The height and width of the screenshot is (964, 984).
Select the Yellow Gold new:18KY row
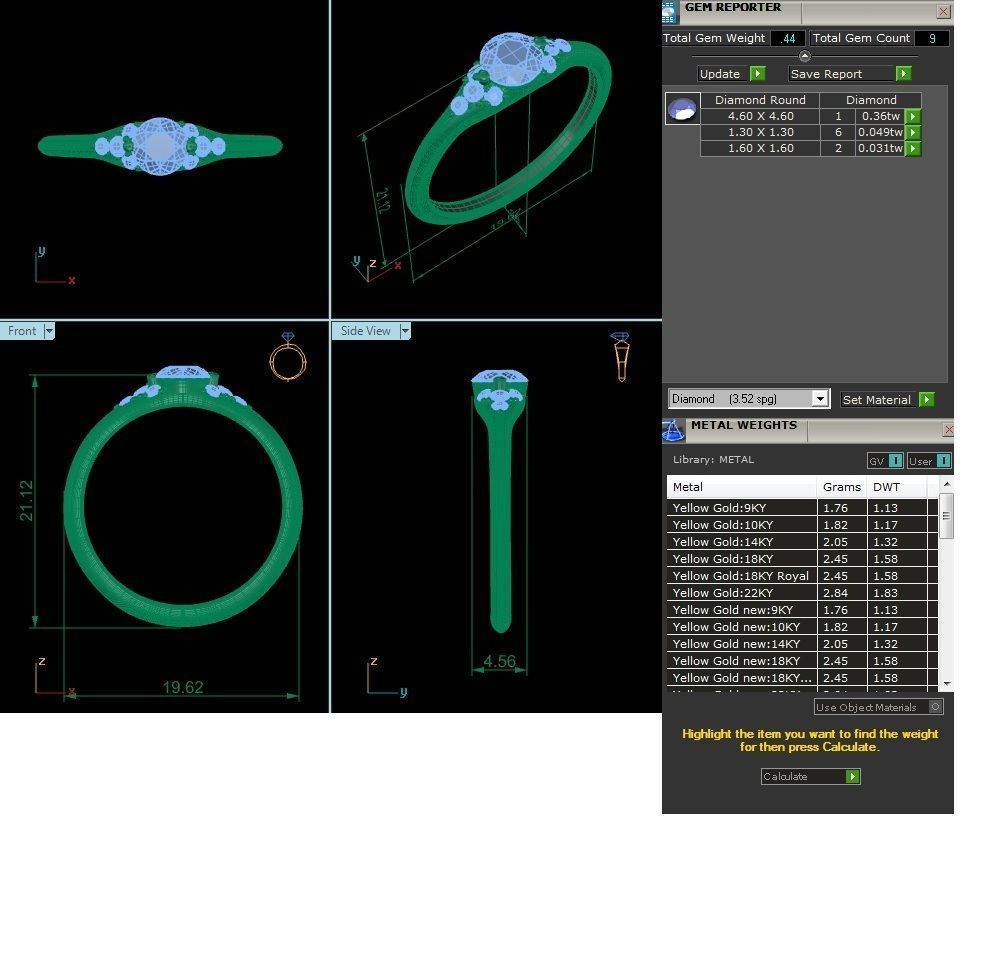point(802,660)
